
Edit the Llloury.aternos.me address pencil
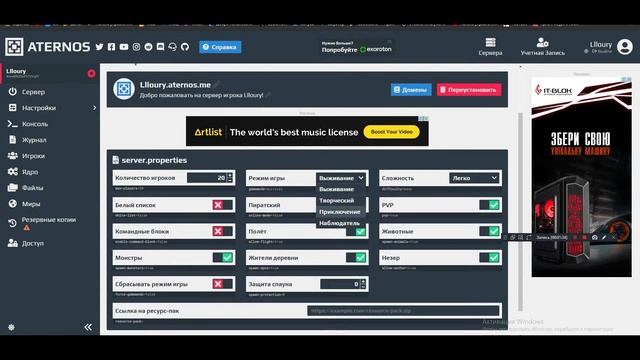[216, 84]
